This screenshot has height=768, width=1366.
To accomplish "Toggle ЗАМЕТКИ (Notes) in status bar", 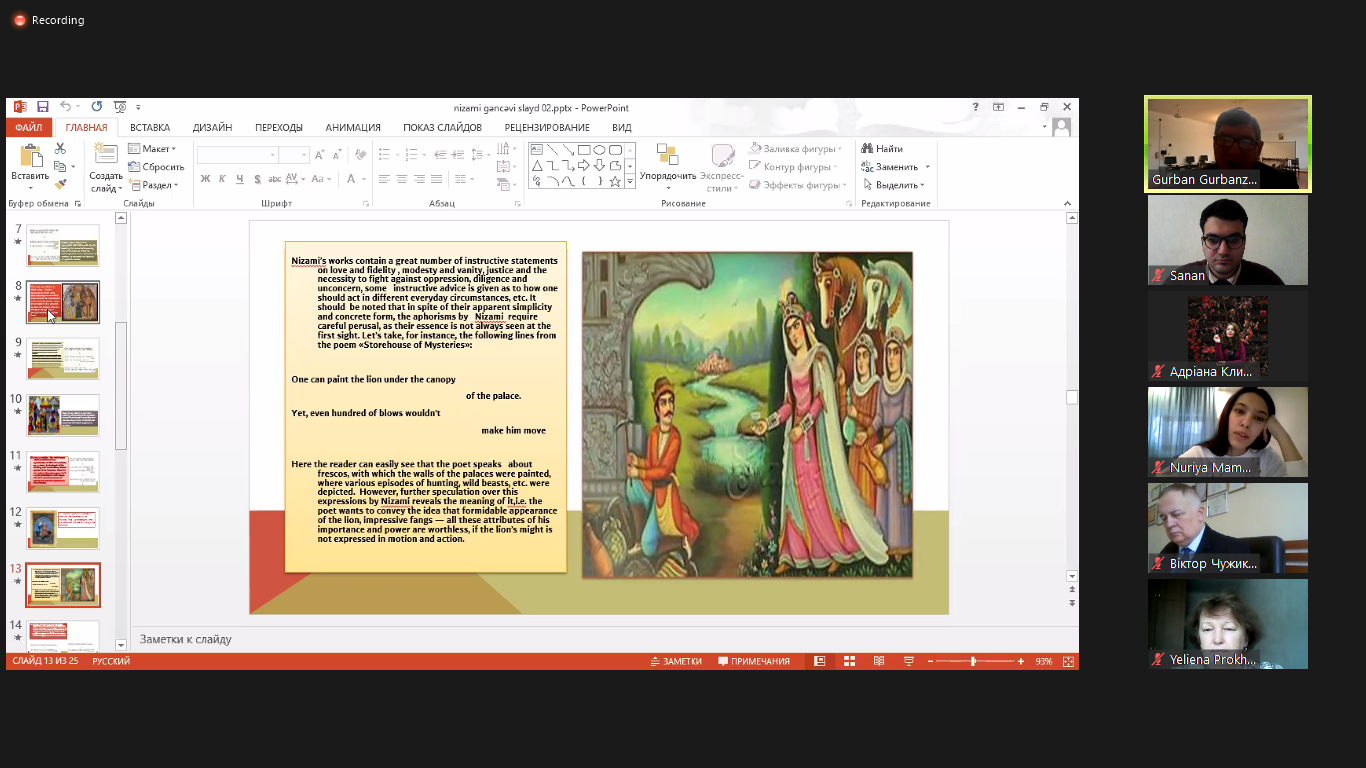I will 676,661.
